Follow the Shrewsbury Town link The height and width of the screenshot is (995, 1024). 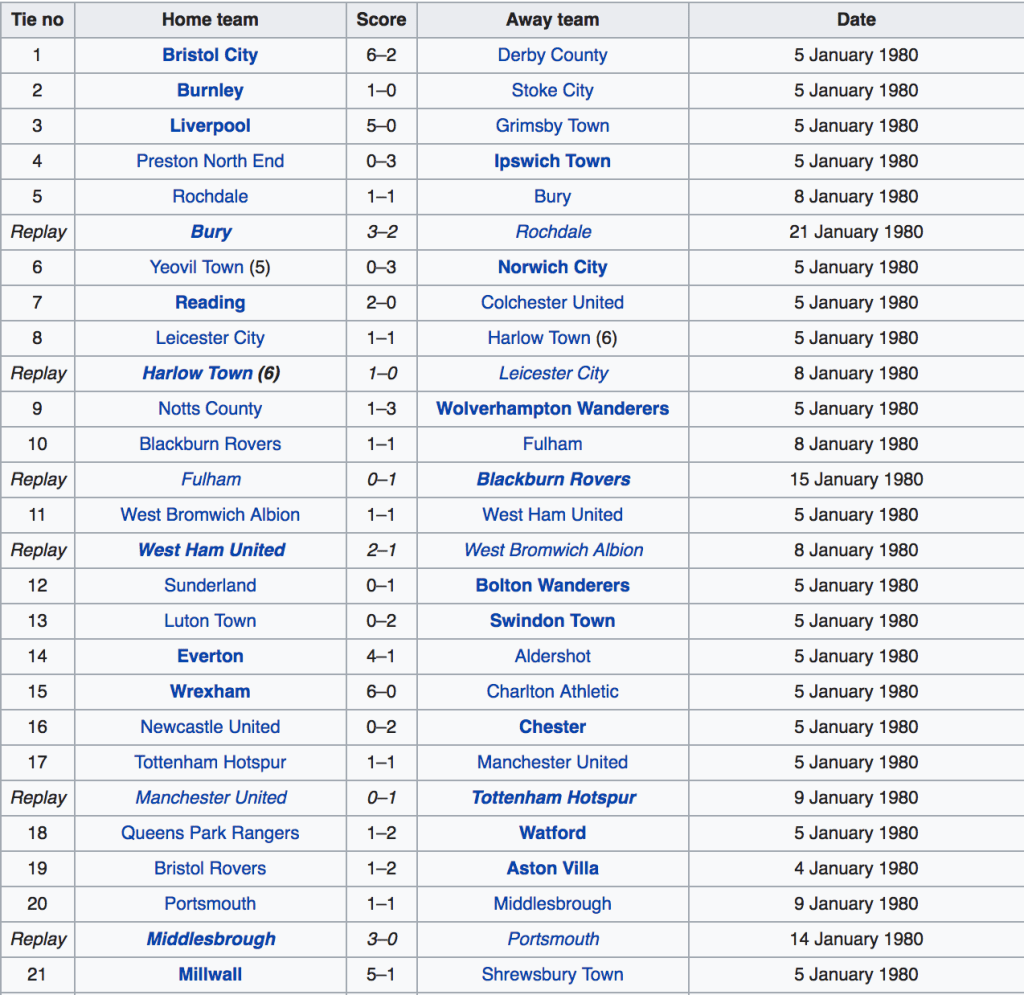tap(552, 974)
